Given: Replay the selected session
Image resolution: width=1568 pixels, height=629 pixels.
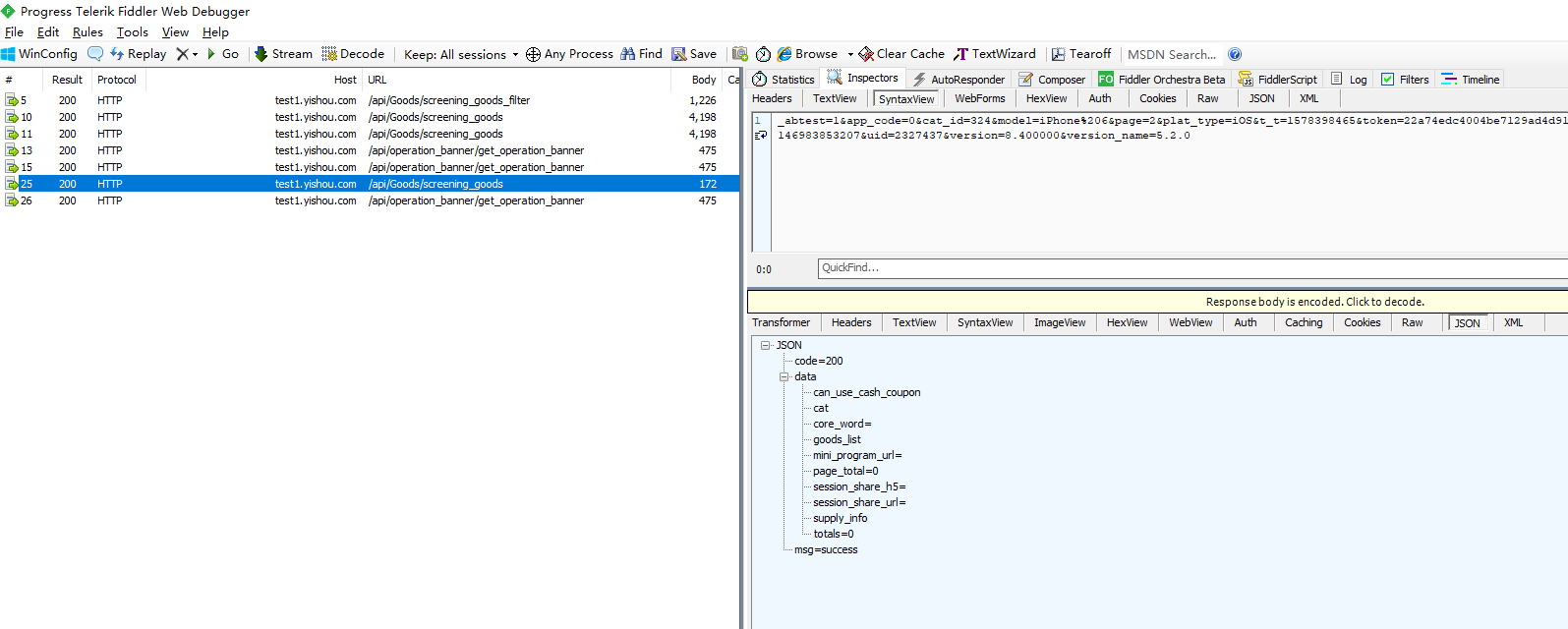Looking at the screenshot, I should pyautogui.click(x=138, y=54).
